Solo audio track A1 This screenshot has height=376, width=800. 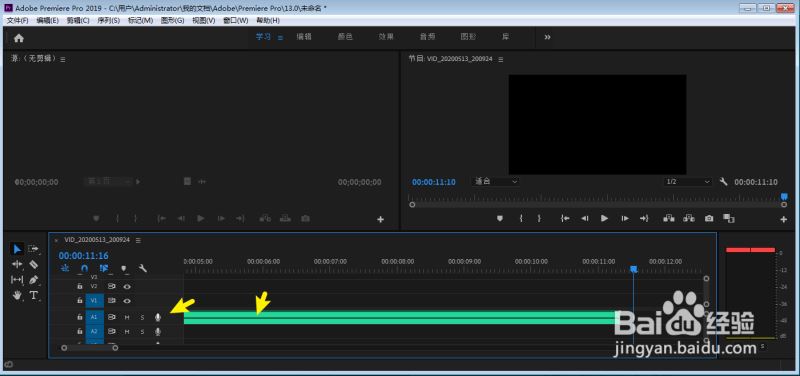coord(142,317)
